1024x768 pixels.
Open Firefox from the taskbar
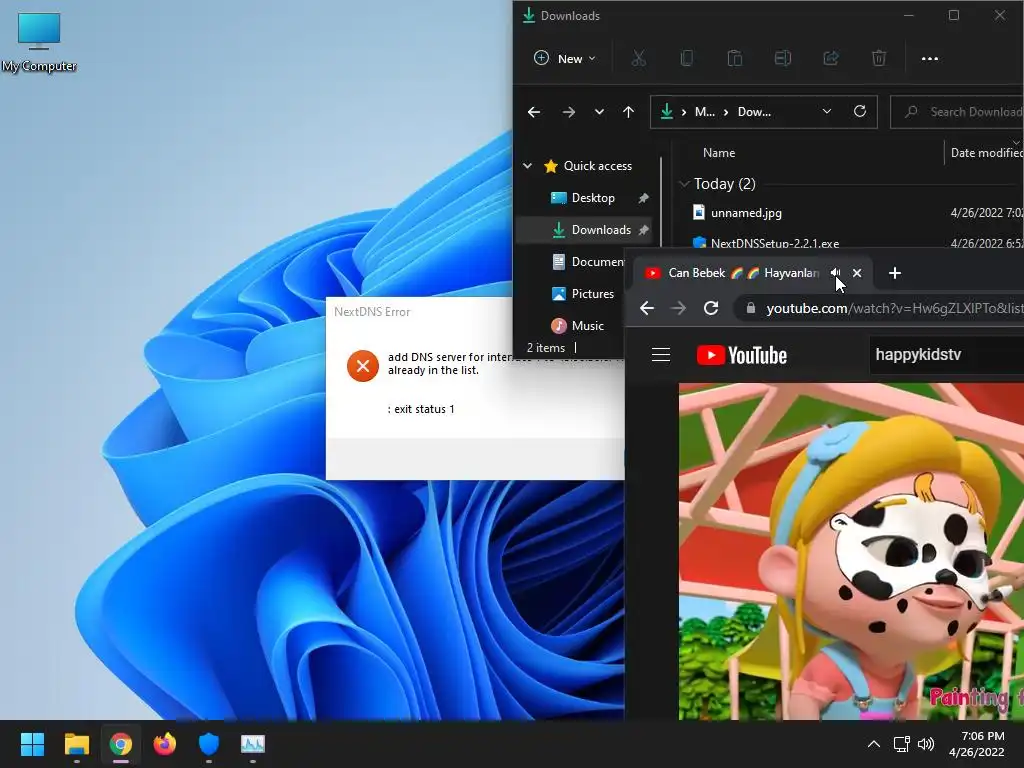pyautogui.click(x=165, y=744)
